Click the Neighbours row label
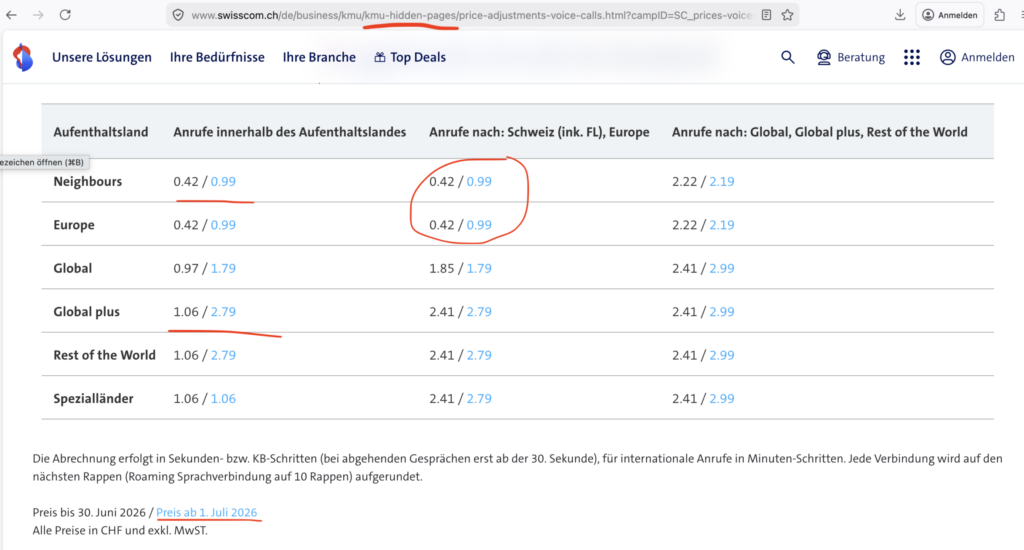Viewport: 1024px width, 550px height. pyautogui.click(x=88, y=182)
